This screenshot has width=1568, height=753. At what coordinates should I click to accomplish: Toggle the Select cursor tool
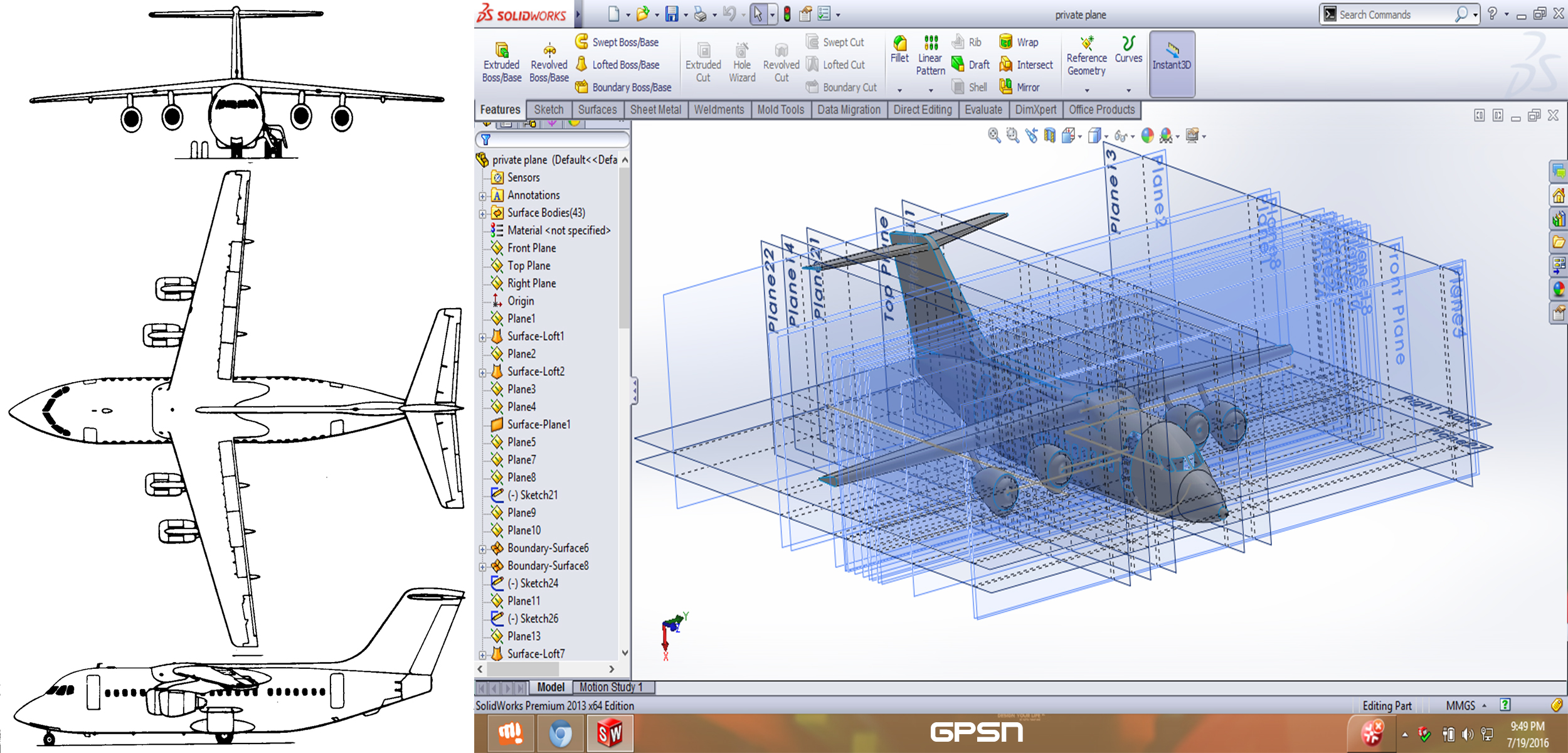click(758, 14)
